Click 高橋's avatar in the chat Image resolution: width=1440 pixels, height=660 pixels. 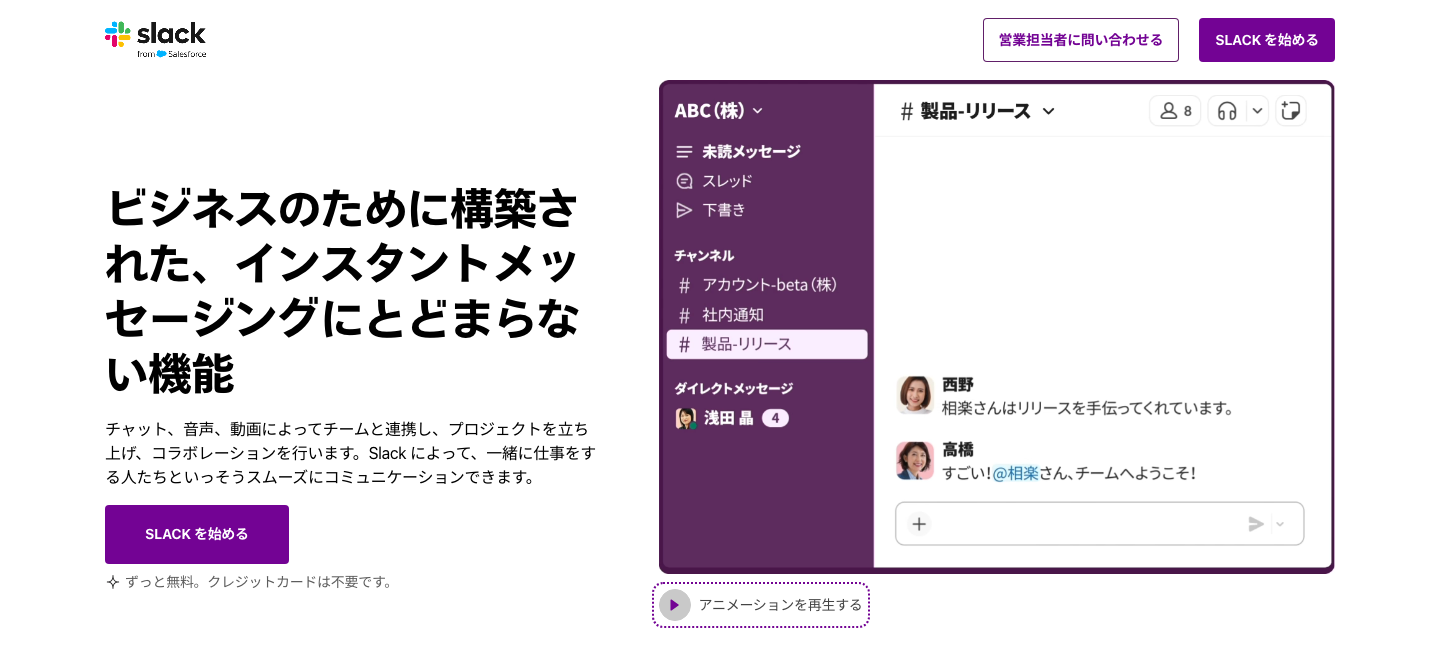915,461
